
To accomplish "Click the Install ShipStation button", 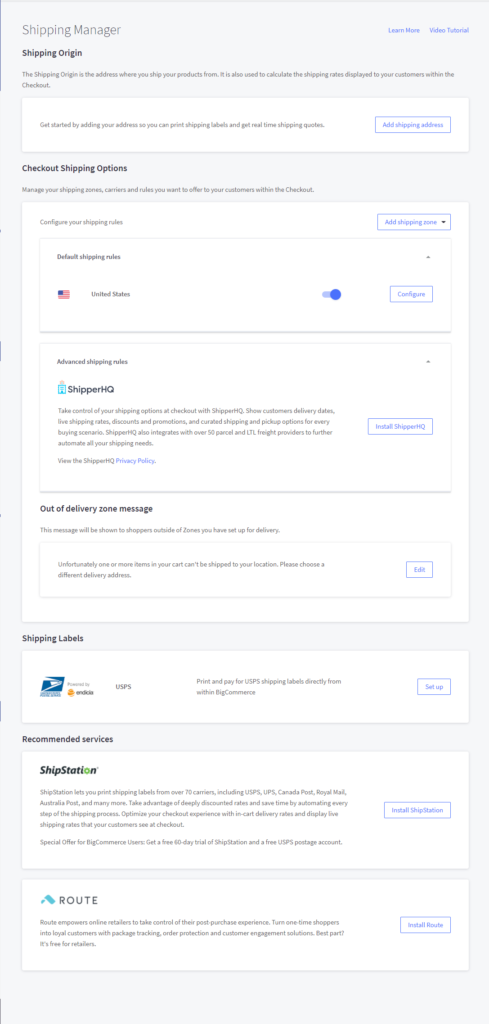I will [x=417, y=810].
